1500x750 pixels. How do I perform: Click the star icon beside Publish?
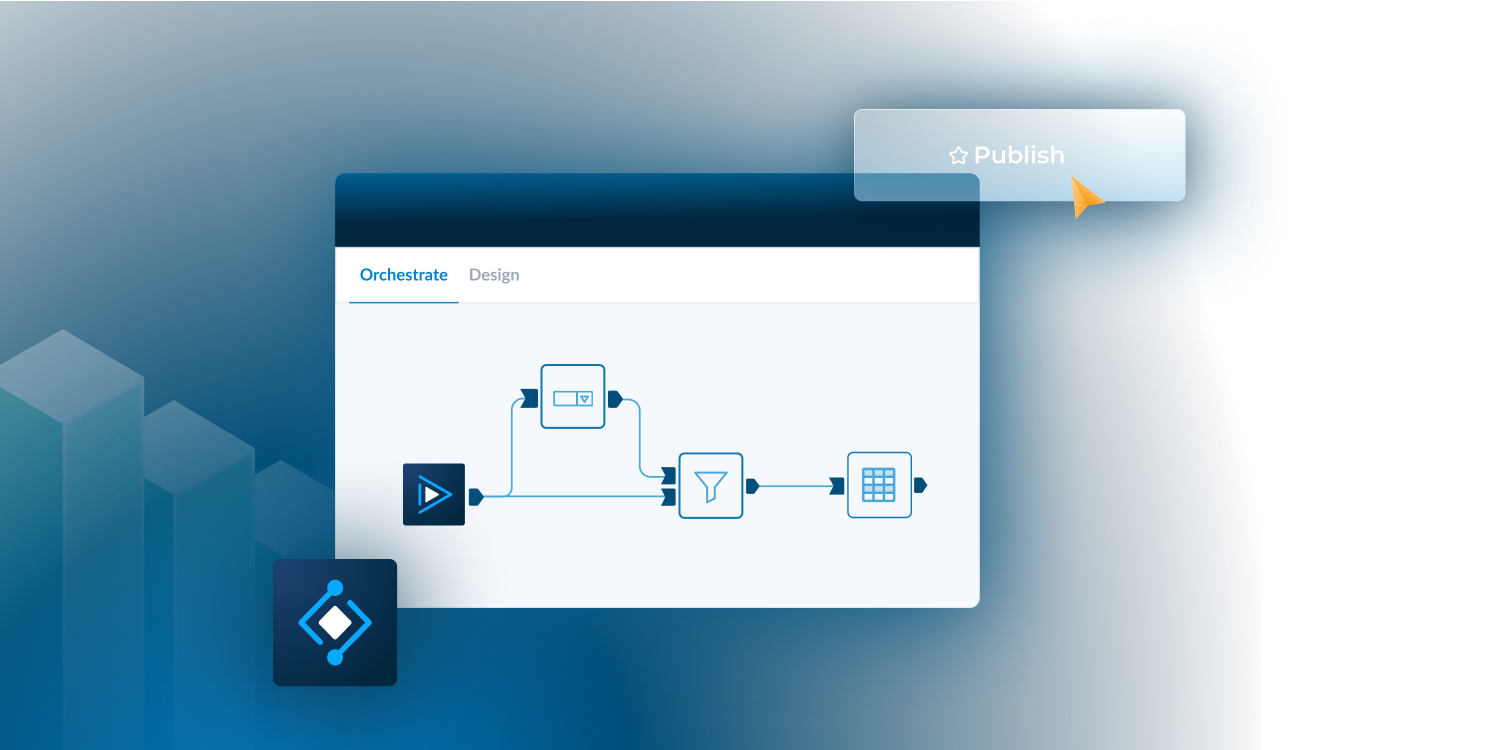point(958,156)
